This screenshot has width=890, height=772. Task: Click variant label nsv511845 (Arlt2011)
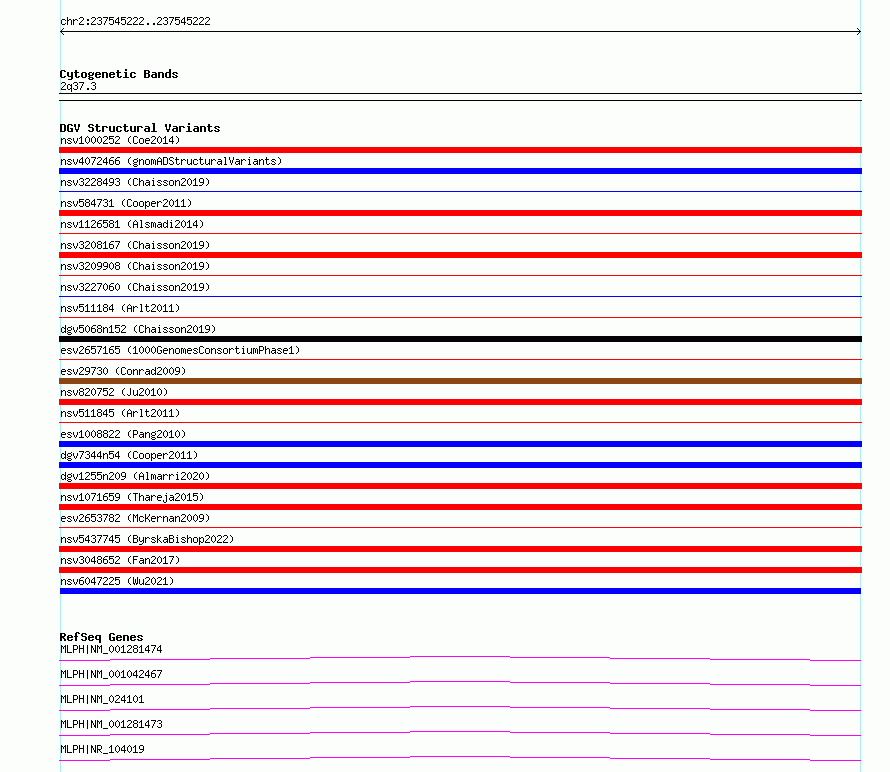(x=120, y=413)
